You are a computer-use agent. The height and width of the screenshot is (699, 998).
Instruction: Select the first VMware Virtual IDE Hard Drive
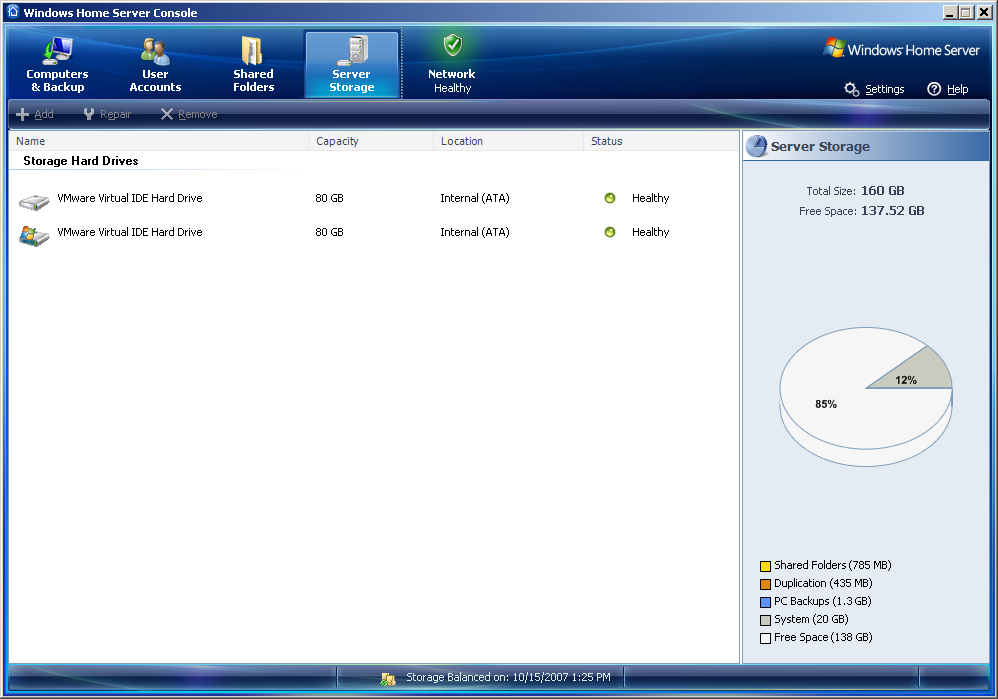[130, 198]
